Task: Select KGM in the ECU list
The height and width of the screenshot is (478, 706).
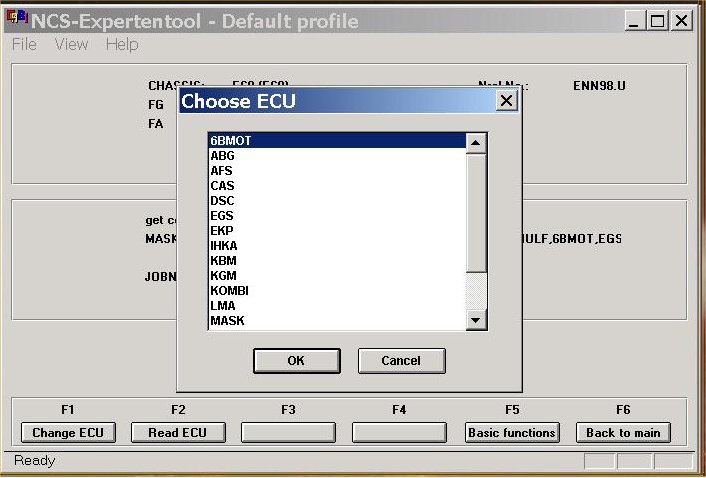Action: pos(337,275)
